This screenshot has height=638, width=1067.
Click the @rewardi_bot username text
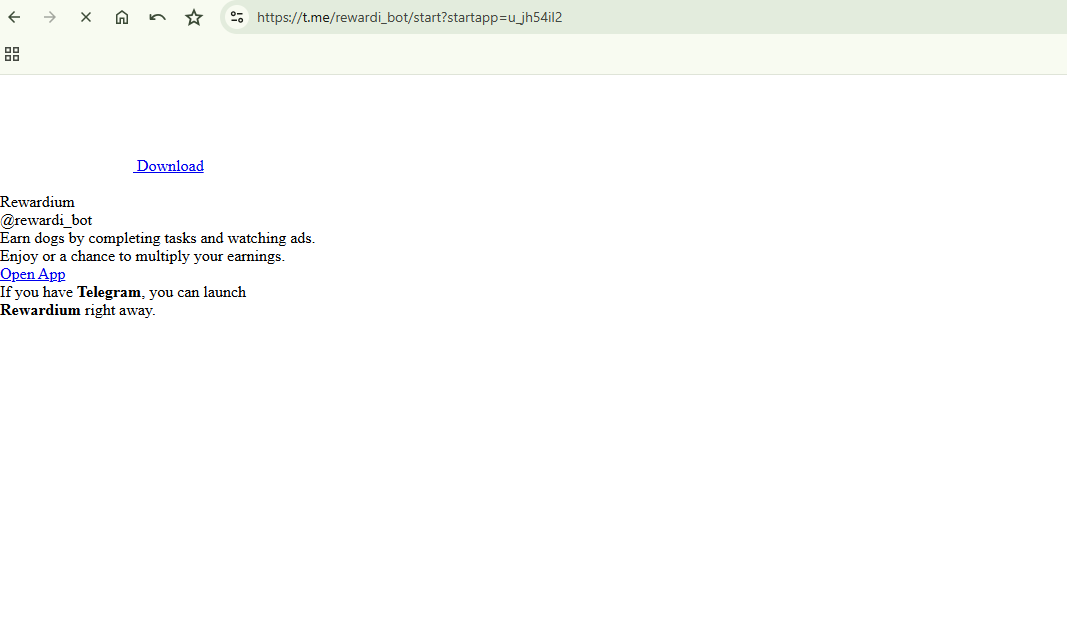point(46,220)
